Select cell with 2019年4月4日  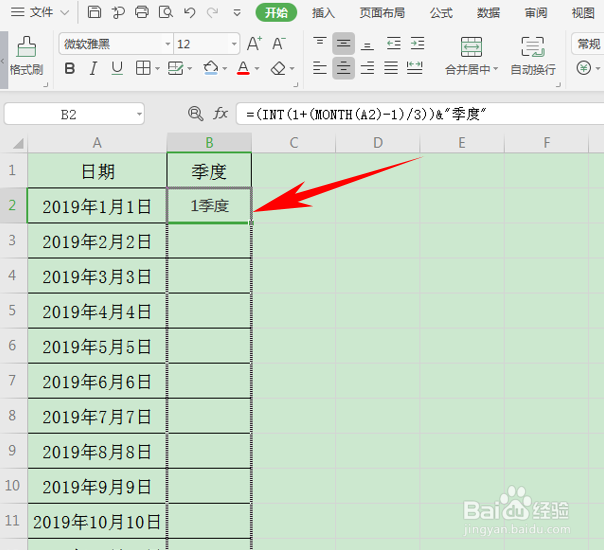[x=97, y=311]
